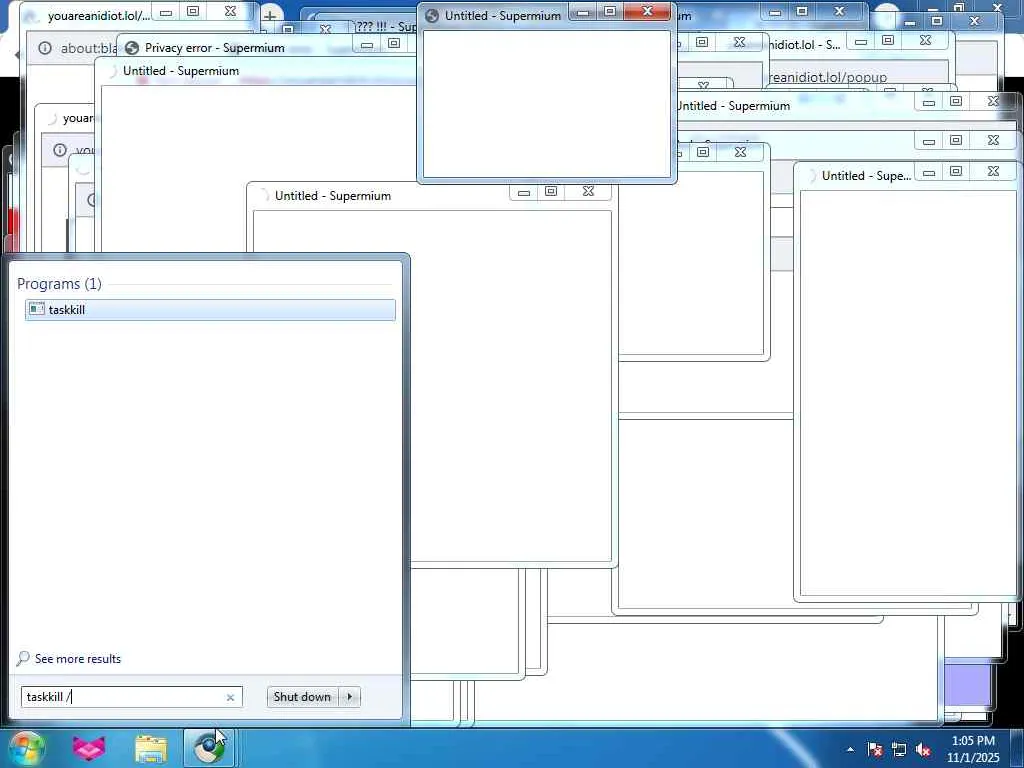
Task: Minimize the Untitled window overlapping the Start menu
Action: point(524,191)
